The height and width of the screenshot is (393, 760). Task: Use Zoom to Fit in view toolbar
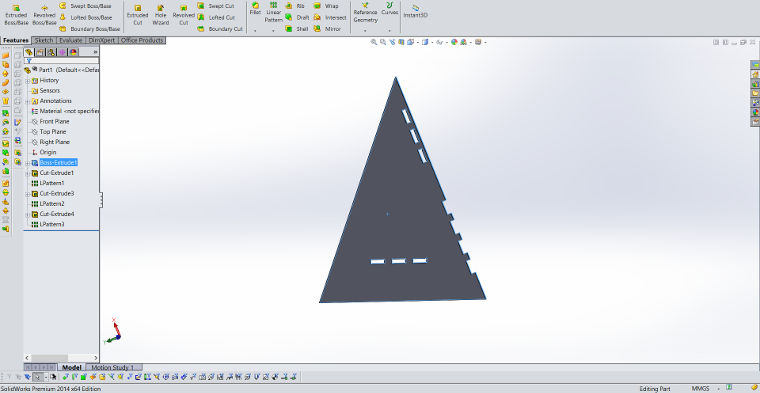tap(374, 42)
